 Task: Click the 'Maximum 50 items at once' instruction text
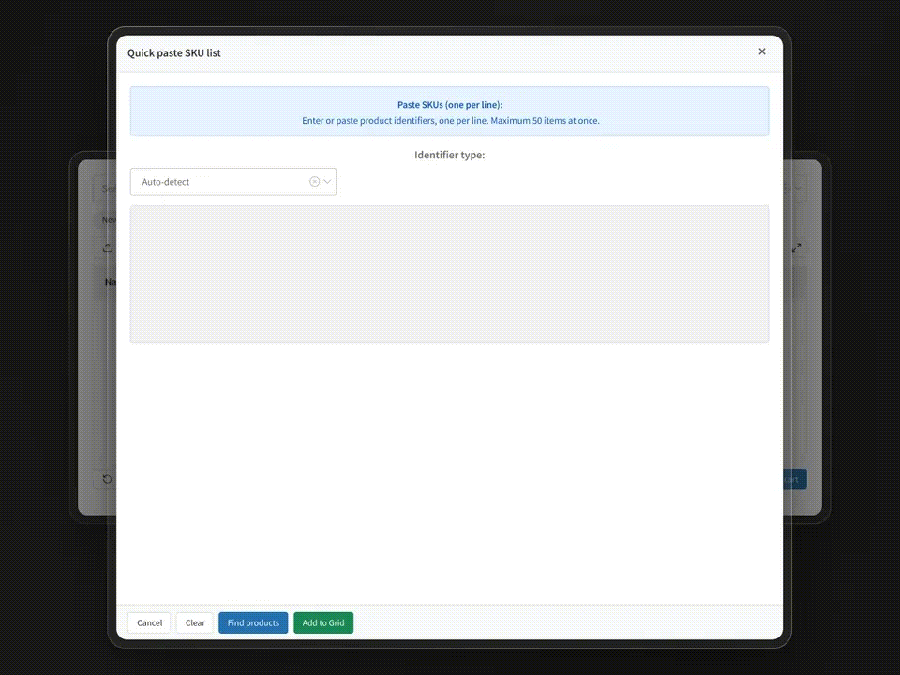[x=545, y=121]
